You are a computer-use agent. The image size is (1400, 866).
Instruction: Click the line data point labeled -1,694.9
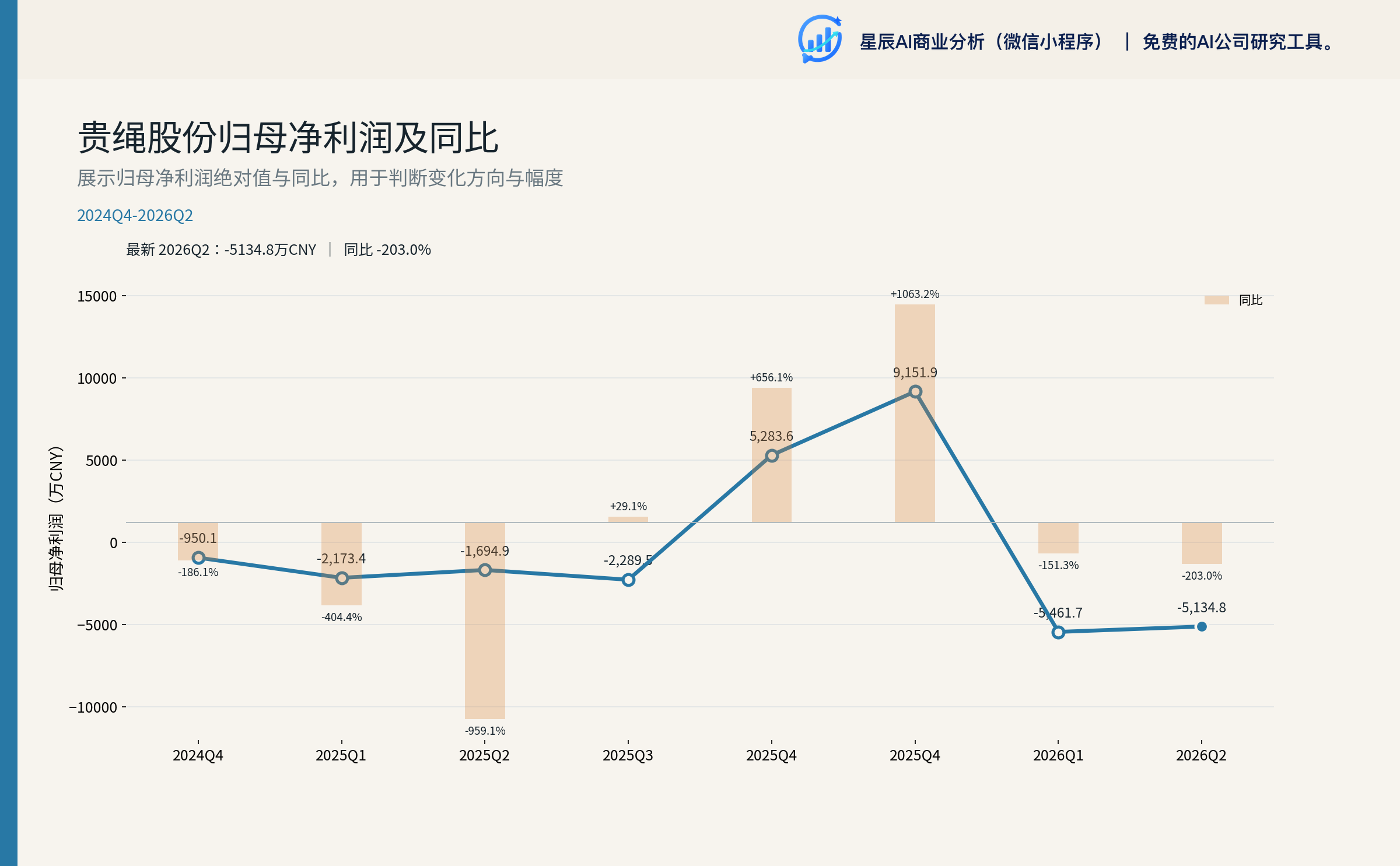[x=485, y=570]
